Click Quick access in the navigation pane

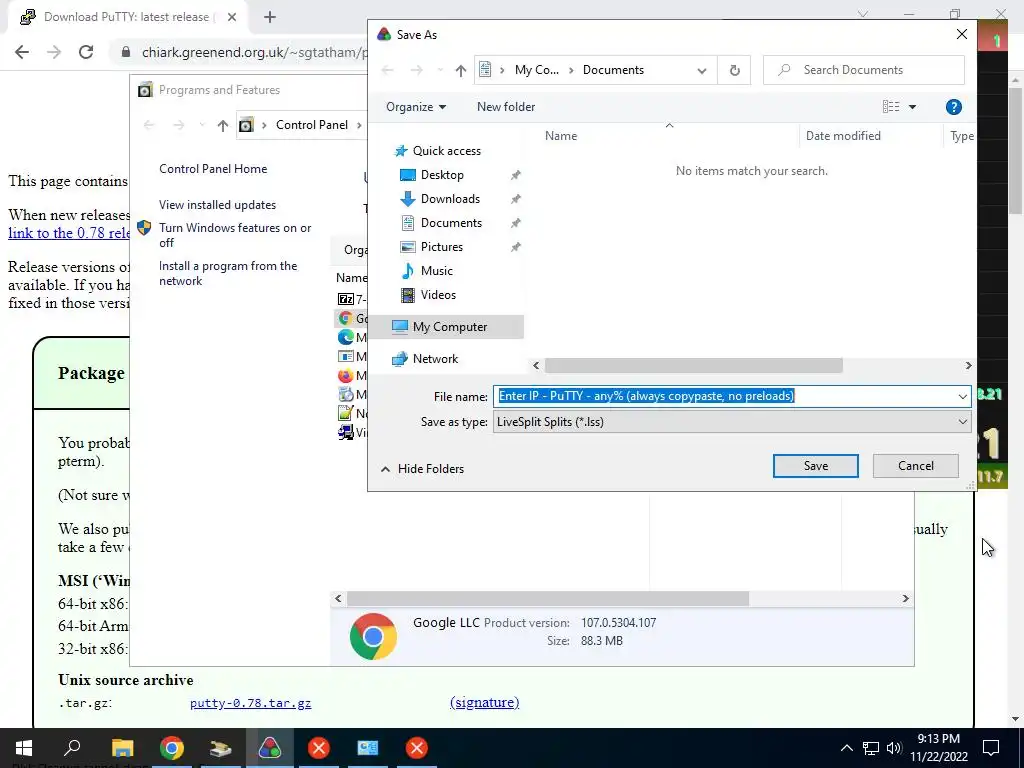[x=446, y=151]
